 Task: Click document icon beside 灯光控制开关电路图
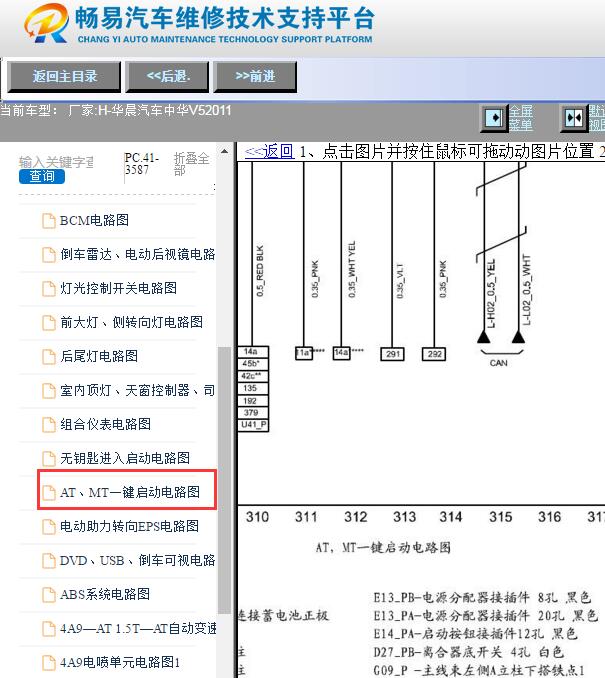[48, 288]
